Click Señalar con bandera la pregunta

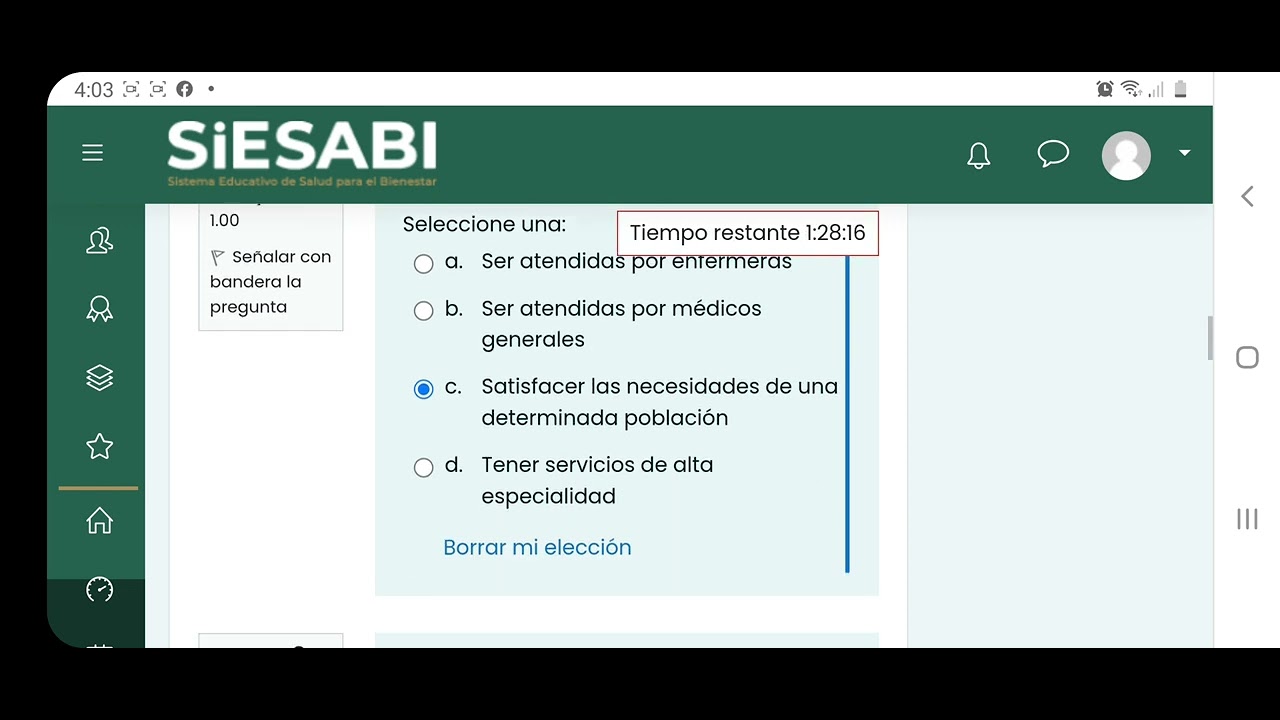point(270,282)
